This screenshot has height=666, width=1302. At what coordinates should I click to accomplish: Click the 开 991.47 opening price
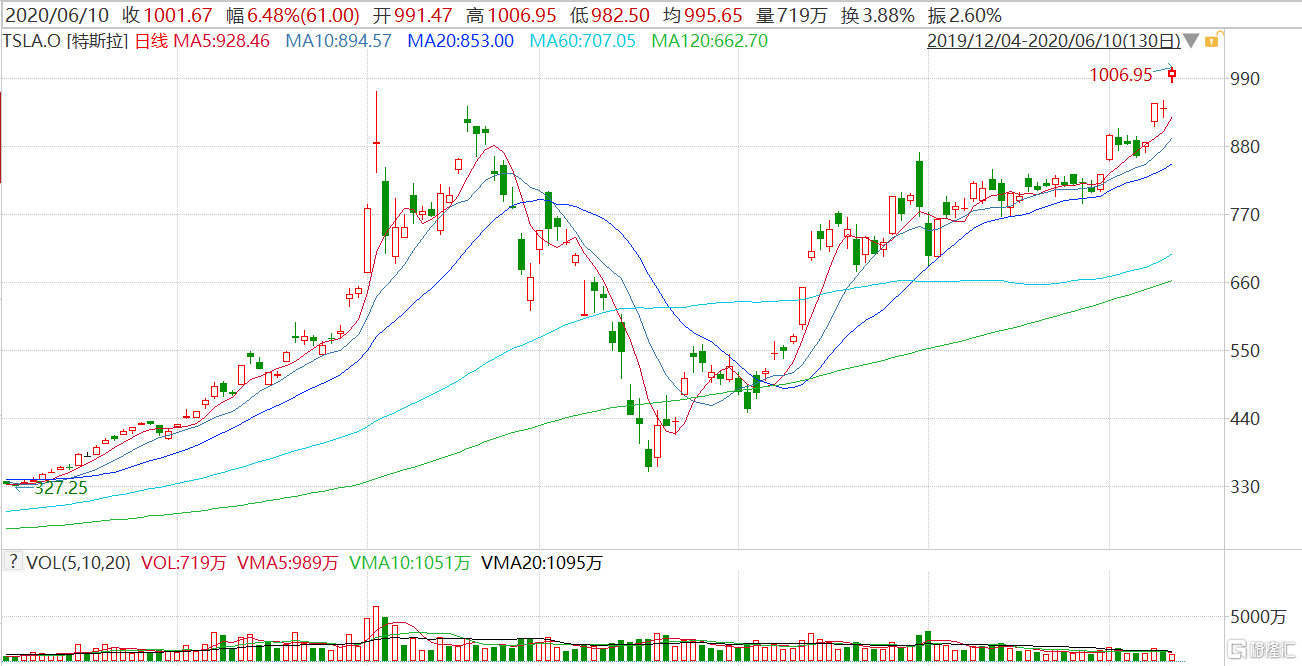413,15
